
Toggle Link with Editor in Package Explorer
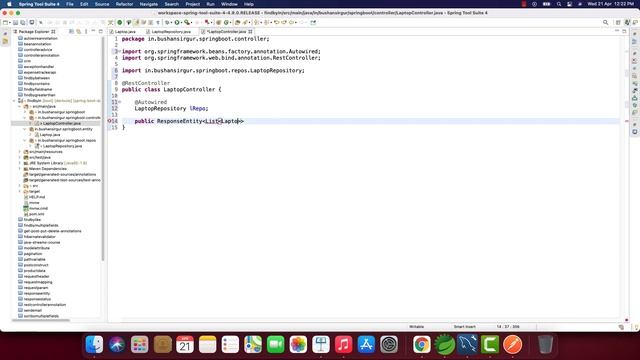coord(78,31)
